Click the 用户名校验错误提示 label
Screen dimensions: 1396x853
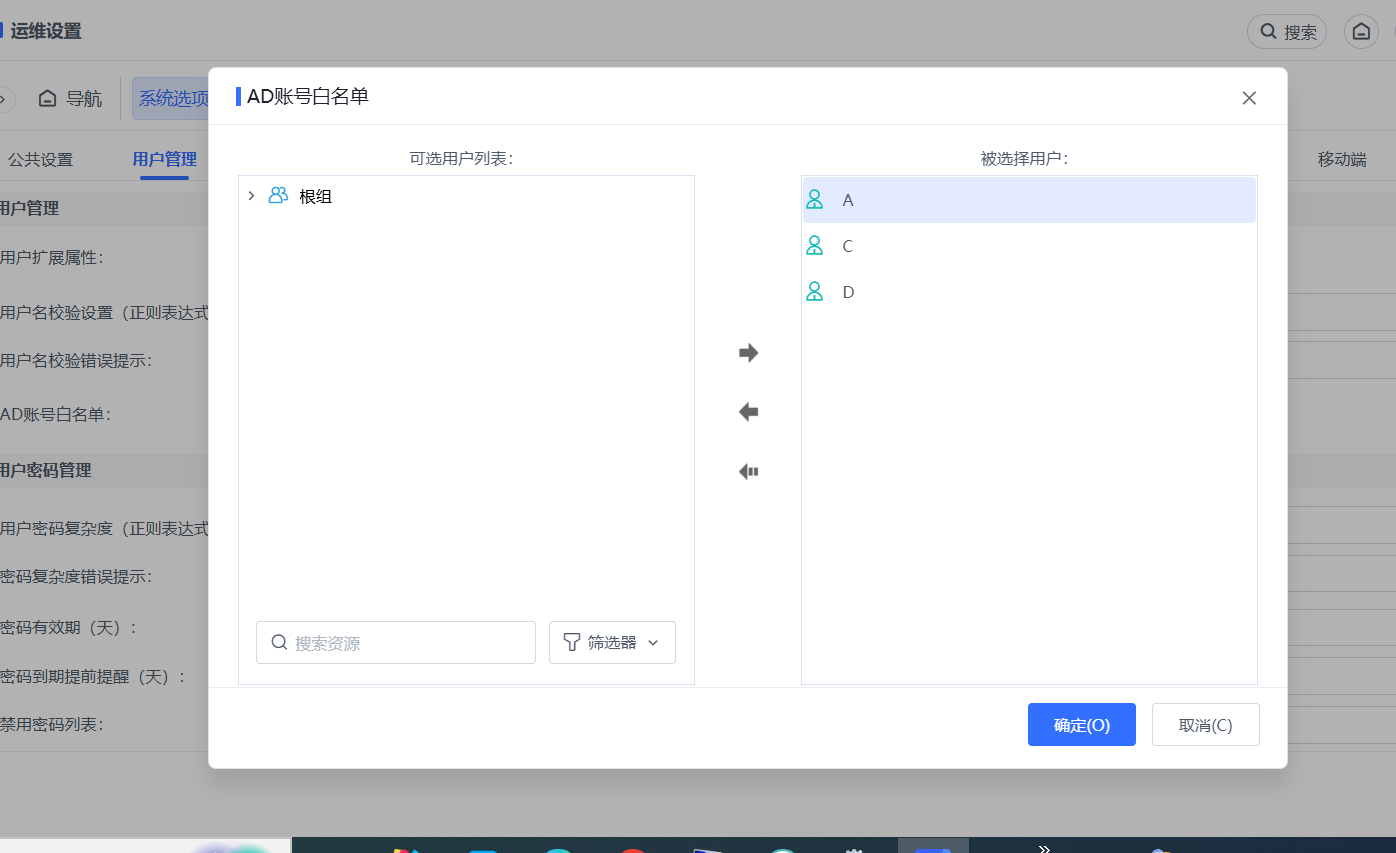(76, 360)
